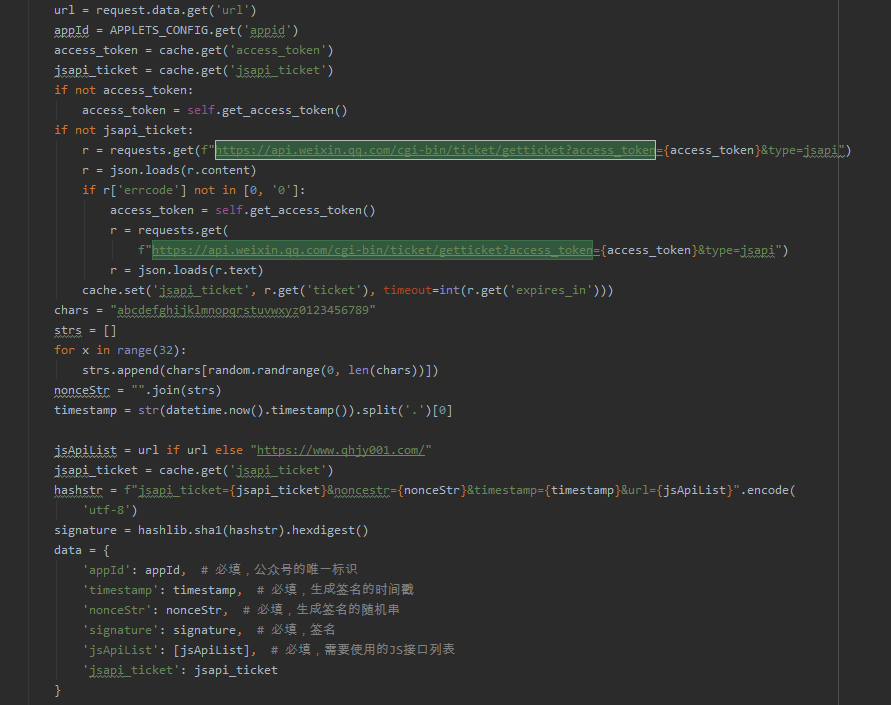This screenshot has width=891, height=705.
Task: Click the timeout keyword argument
Action: (x=407, y=290)
